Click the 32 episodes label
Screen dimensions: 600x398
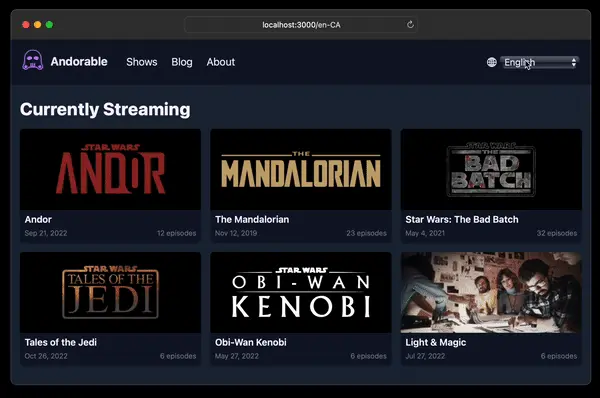click(557, 233)
